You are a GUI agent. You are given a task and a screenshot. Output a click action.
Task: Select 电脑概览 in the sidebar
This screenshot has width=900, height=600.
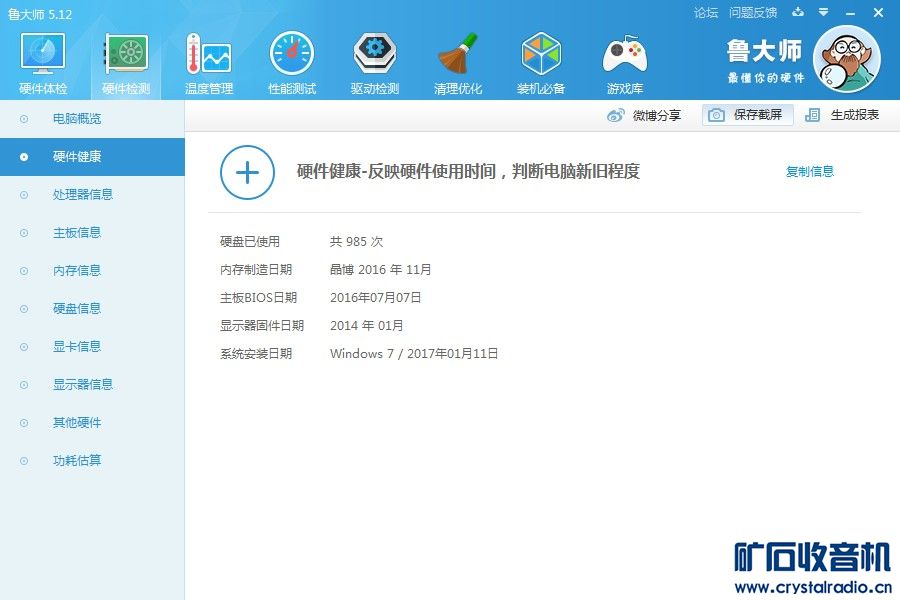tap(92, 119)
